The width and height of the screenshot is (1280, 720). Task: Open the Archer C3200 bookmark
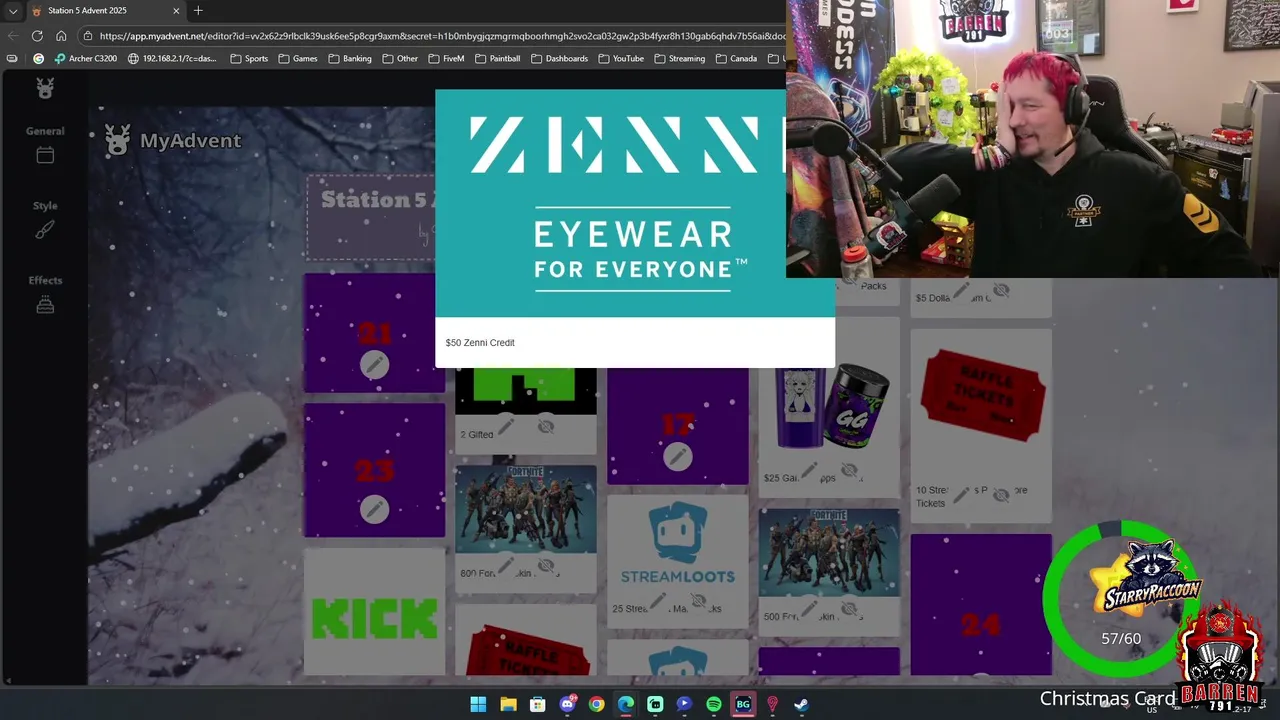click(x=85, y=59)
